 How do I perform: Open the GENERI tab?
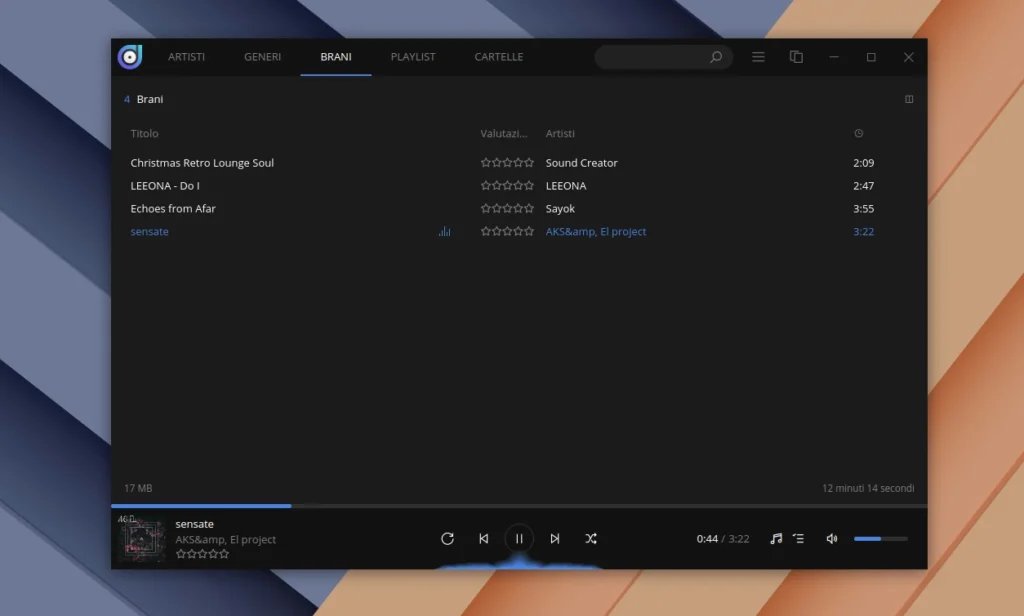pos(262,57)
